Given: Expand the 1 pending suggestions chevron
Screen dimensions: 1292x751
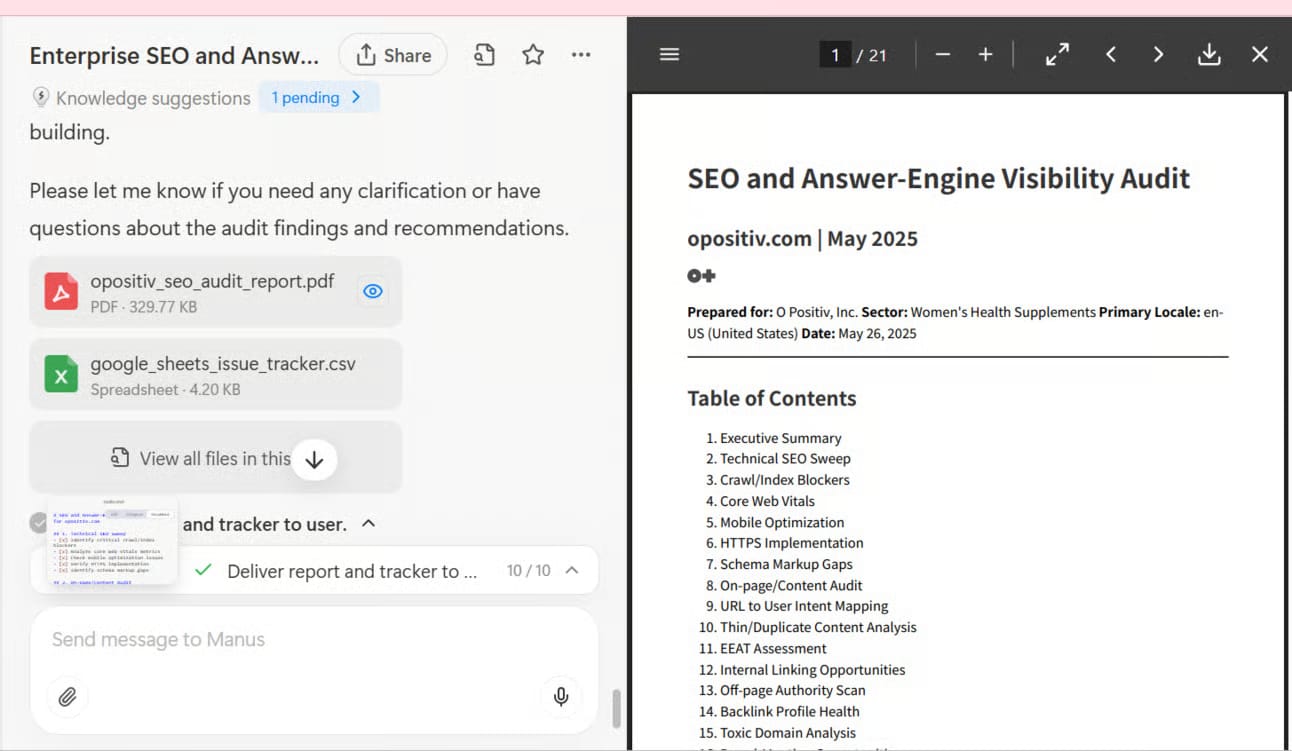Looking at the screenshot, I should [357, 97].
